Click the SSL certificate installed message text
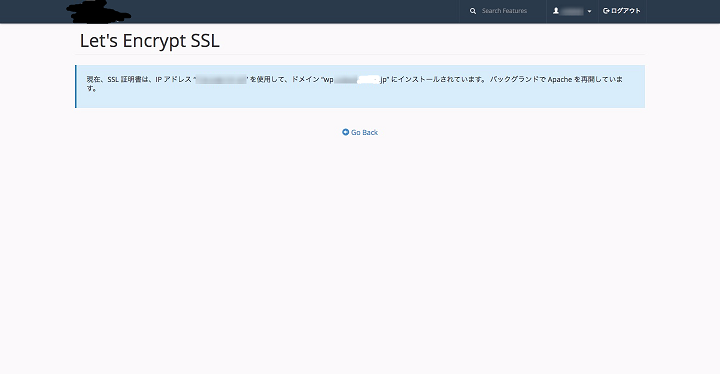The width and height of the screenshot is (720, 374). (354, 84)
